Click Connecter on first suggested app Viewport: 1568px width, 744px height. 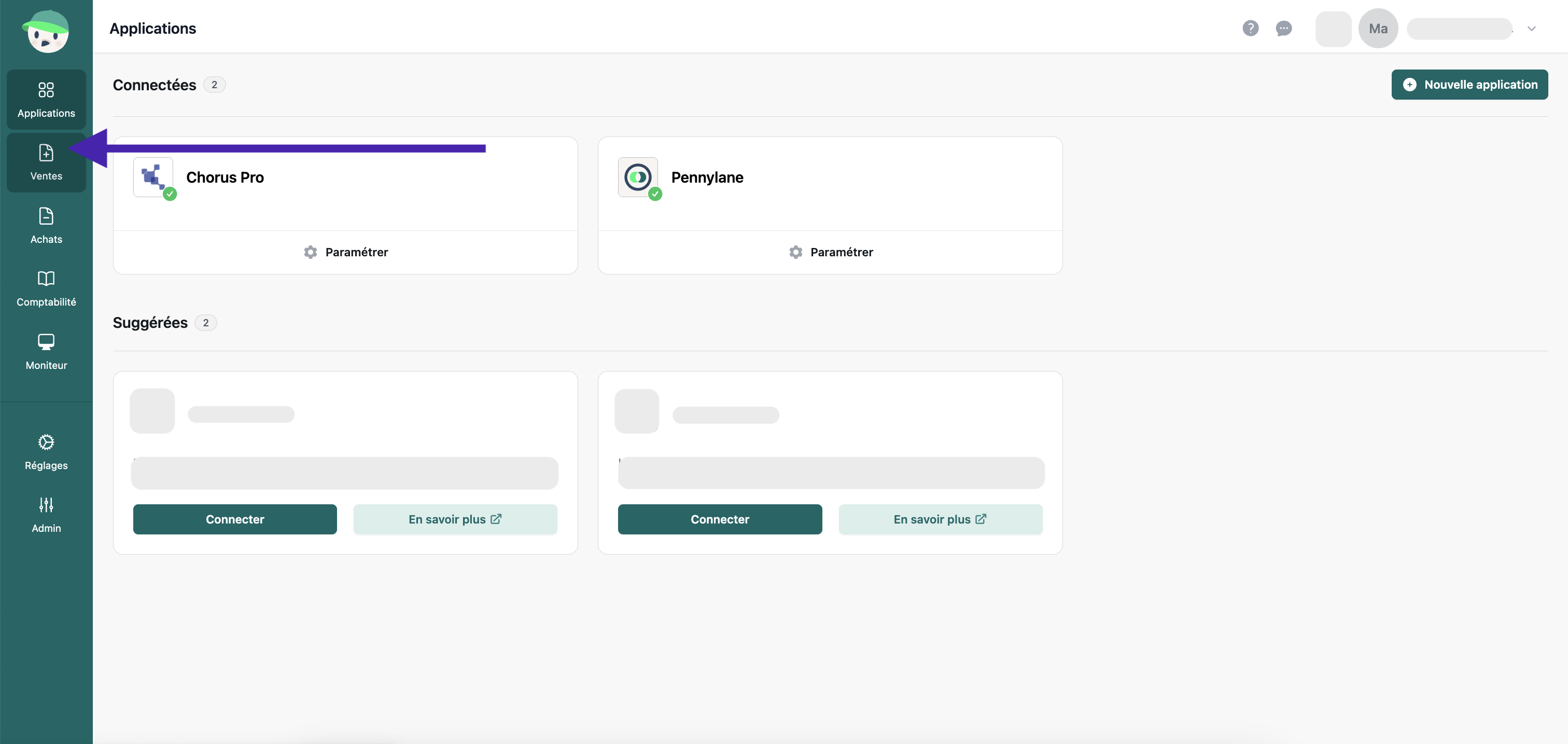pyautogui.click(x=235, y=519)
